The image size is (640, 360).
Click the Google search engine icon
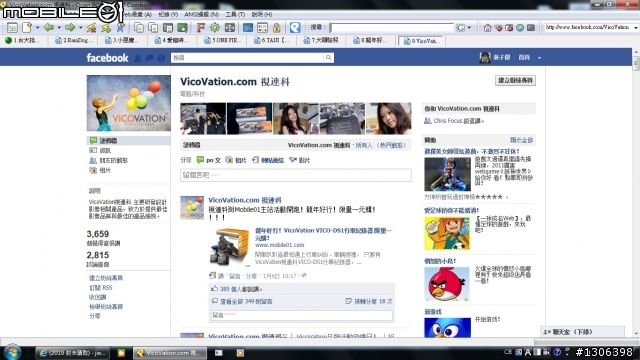[x=461, y=28]
